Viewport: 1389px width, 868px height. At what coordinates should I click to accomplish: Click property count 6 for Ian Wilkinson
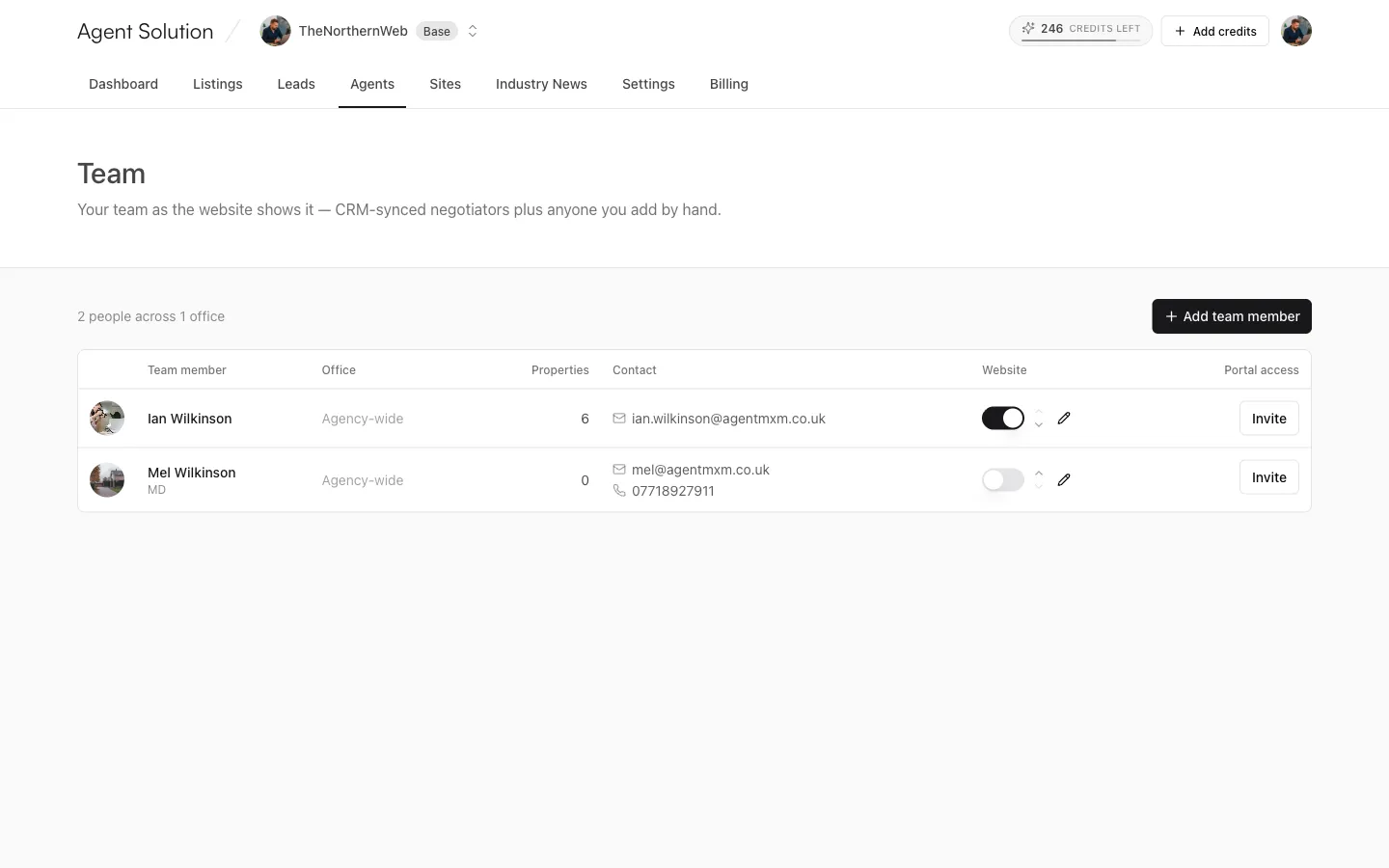click(585, 419)
